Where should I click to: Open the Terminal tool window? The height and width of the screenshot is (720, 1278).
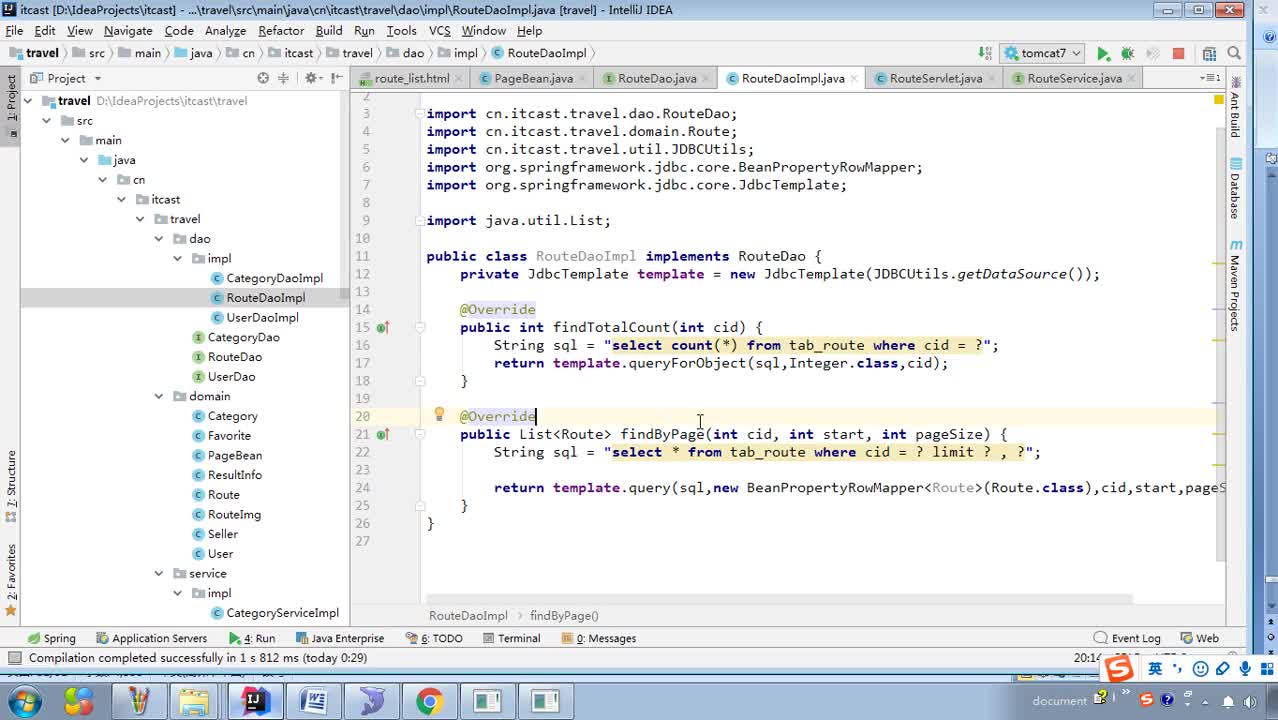tap(511, 638)
